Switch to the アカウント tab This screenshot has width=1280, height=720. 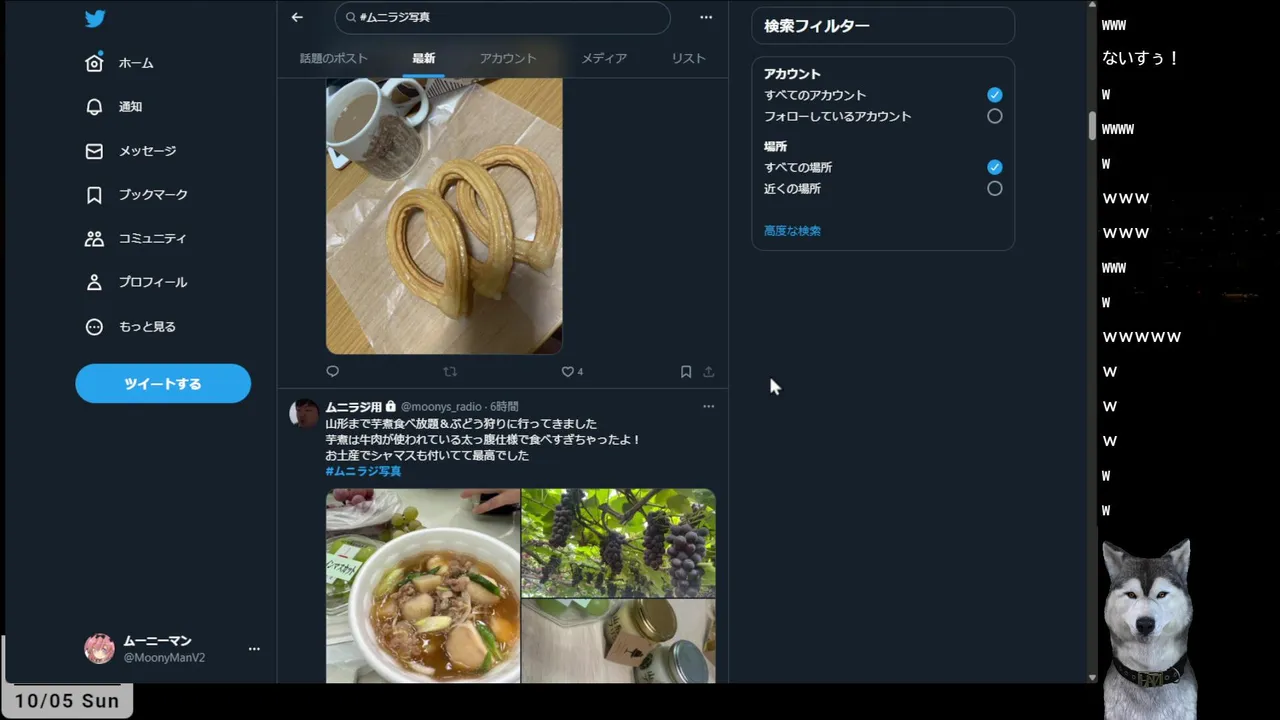point(508,58)
